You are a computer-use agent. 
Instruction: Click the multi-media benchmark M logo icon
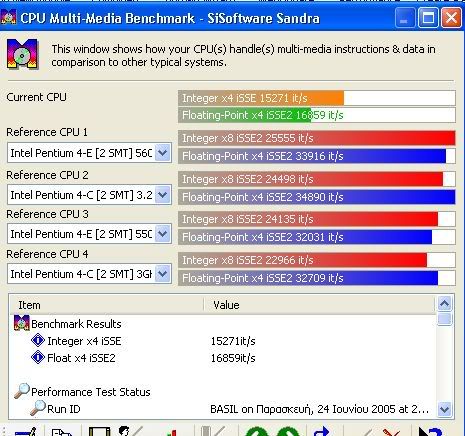click(x=22, y=54)
